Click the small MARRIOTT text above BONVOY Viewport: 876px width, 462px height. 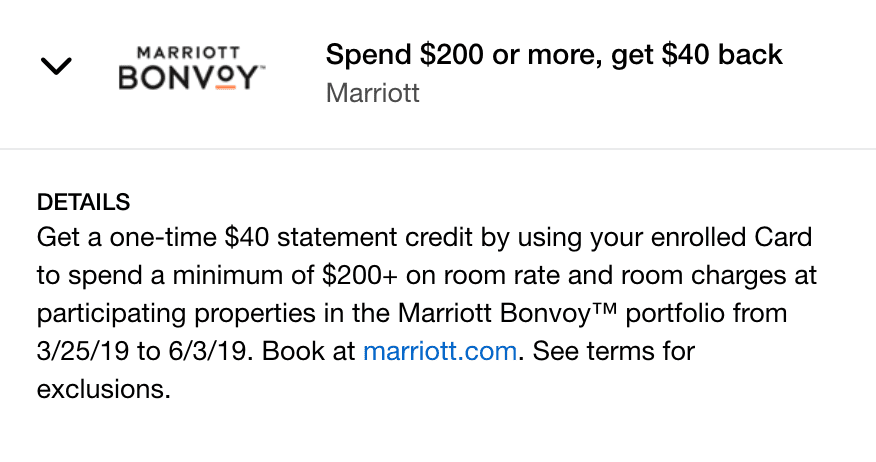pos(189,53)
